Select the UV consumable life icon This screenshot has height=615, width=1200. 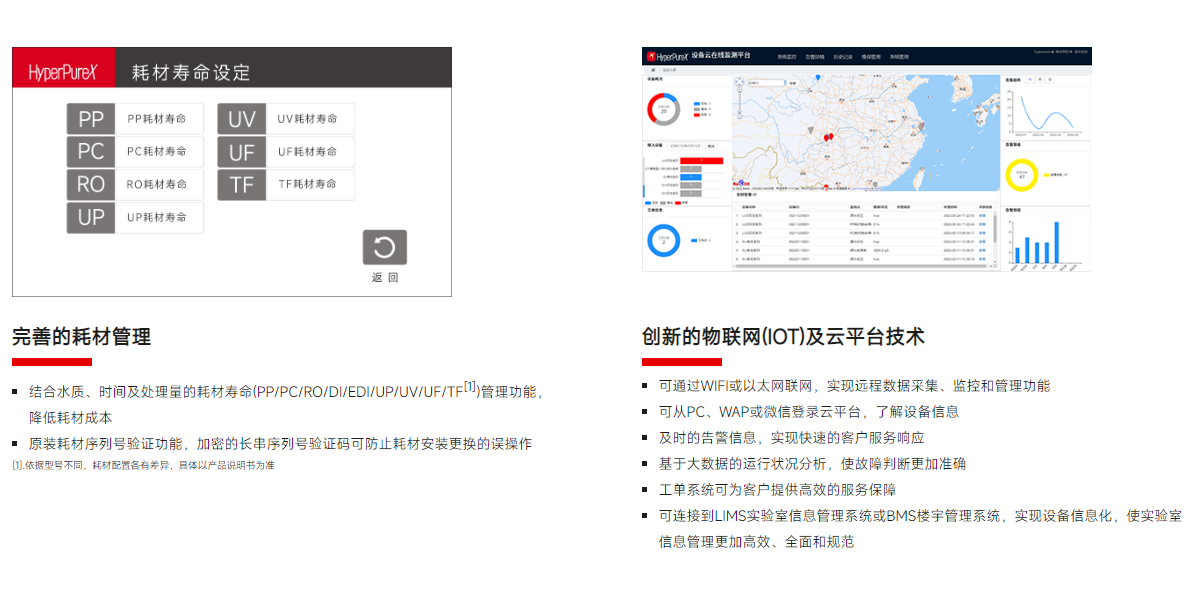[x=242, y=119]
